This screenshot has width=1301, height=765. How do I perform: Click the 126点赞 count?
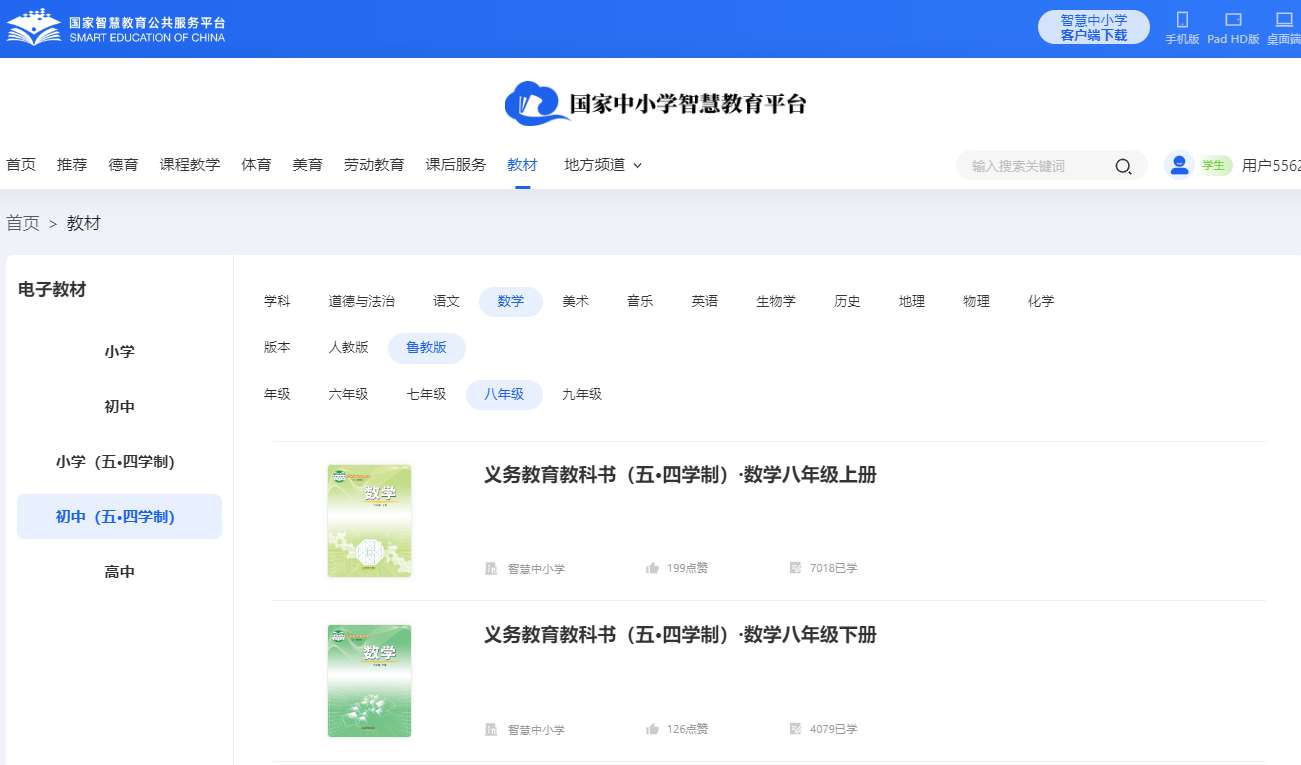[687, 729]
